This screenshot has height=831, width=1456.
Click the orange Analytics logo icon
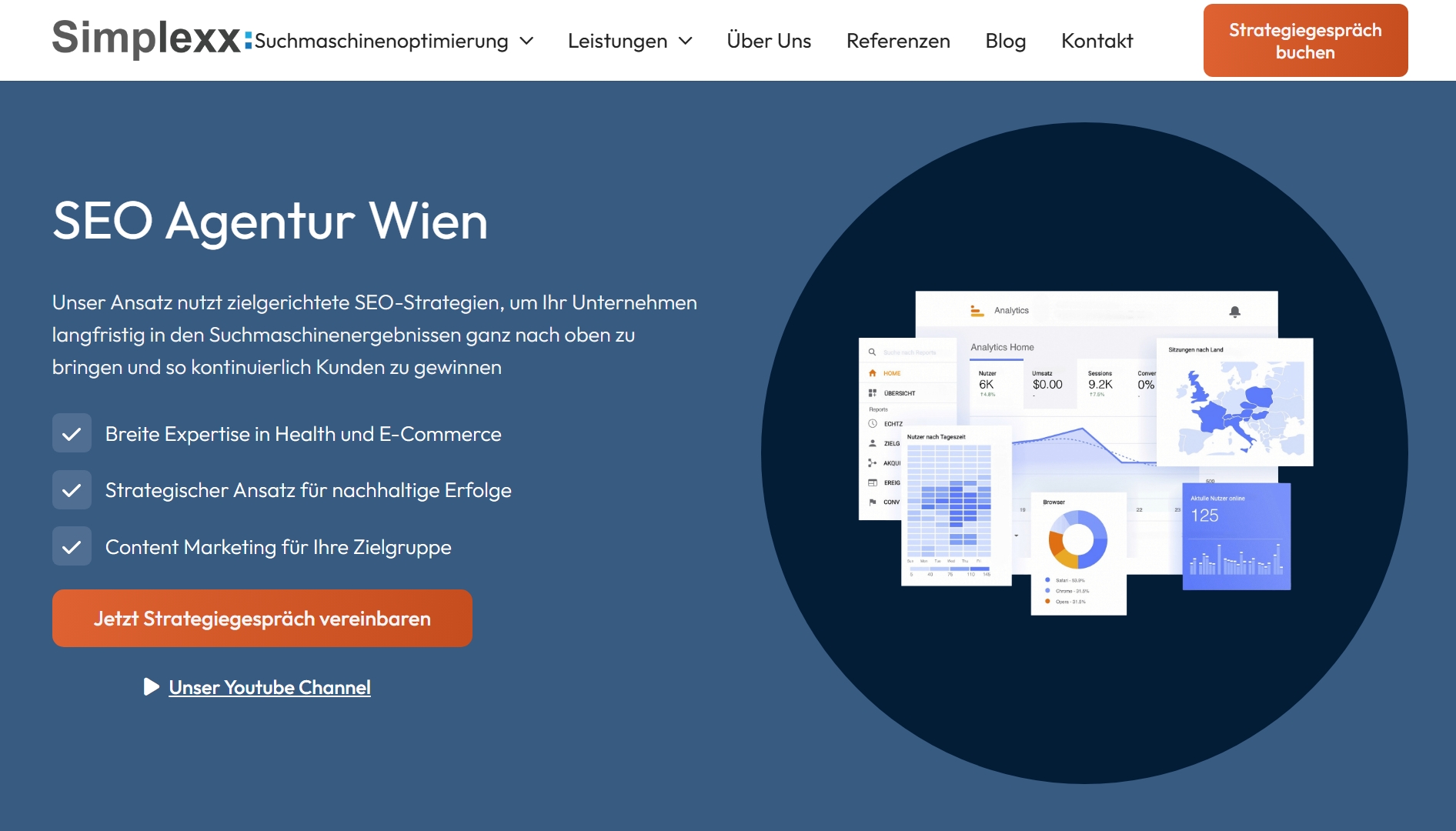coord(977,311)
